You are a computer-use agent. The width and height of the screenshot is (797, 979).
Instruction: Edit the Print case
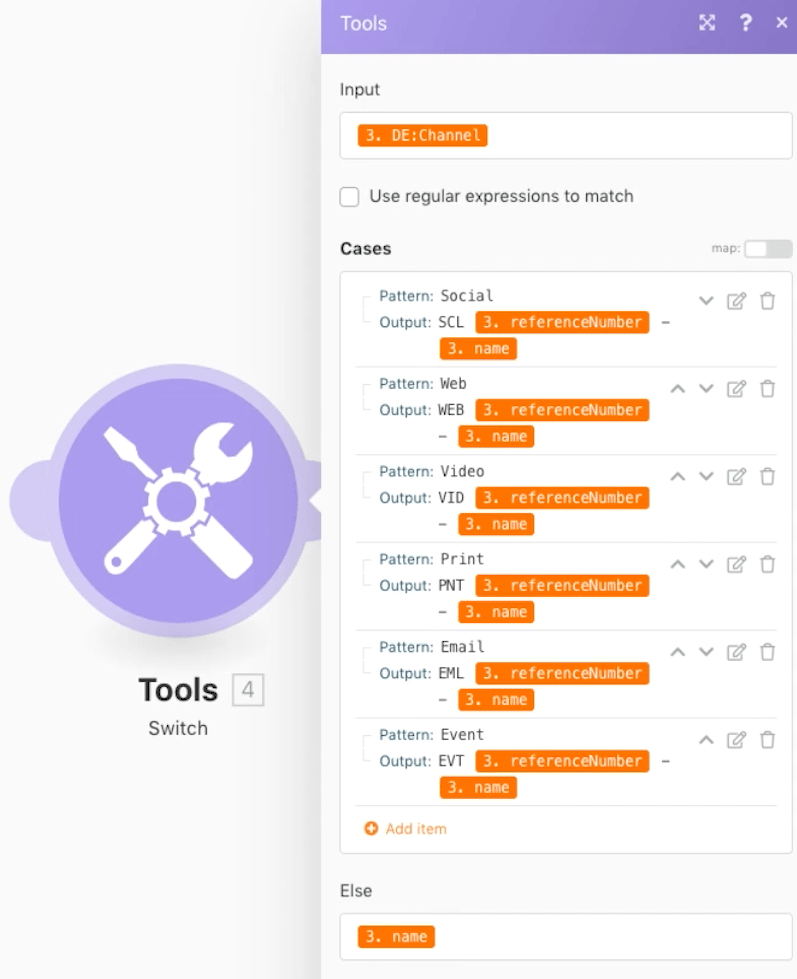[x=736, y=564]
